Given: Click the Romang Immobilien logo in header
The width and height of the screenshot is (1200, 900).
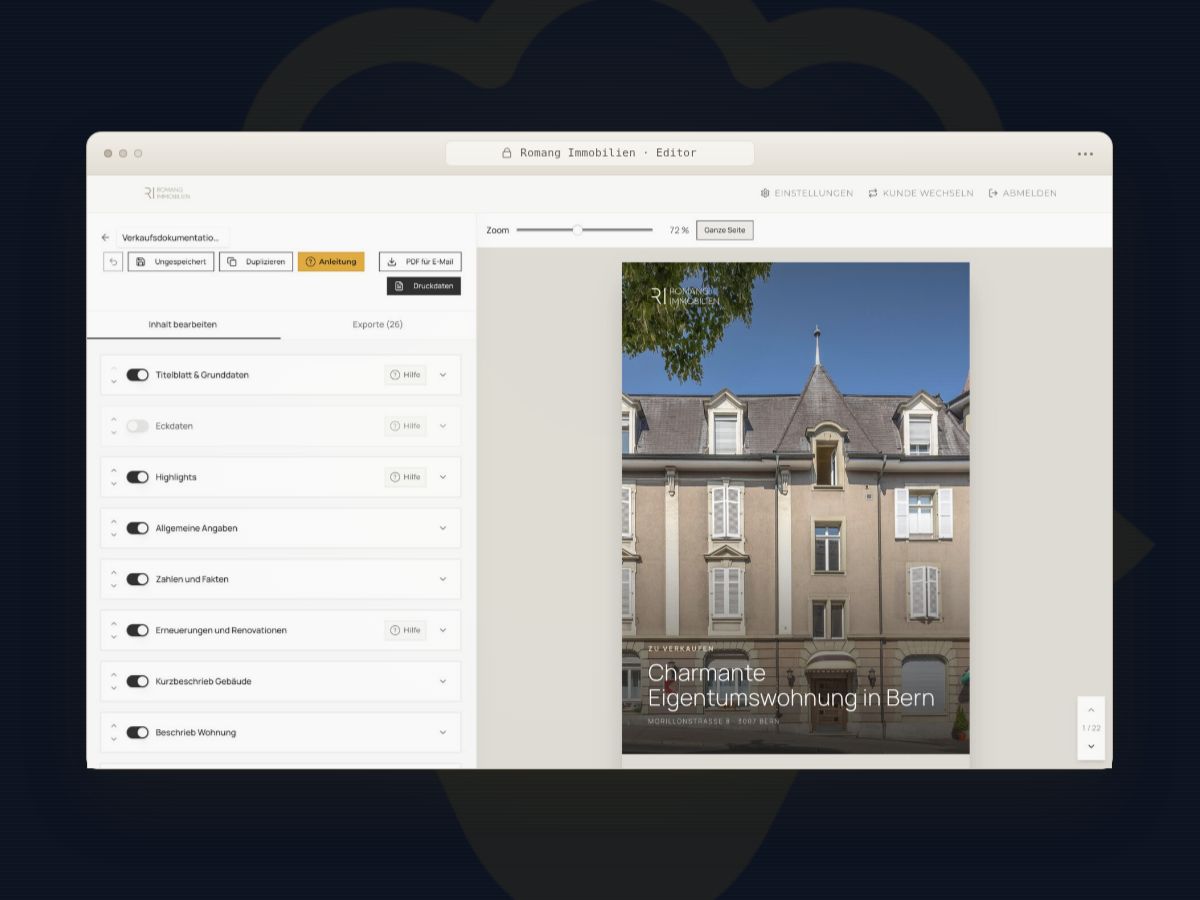Looking at the screenshot, I should pyautogui.click(x=166, y=193).
